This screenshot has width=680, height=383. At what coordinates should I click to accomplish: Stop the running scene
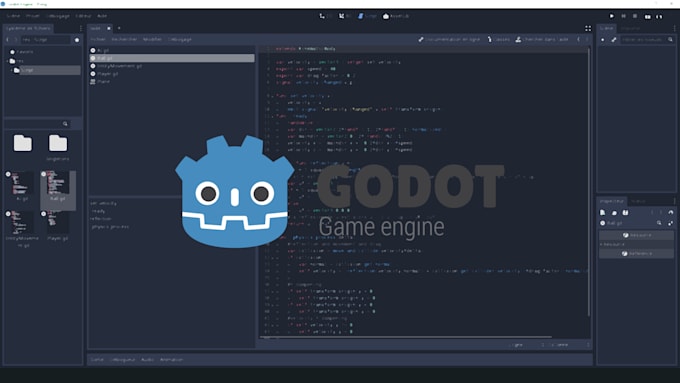[635, 16]
